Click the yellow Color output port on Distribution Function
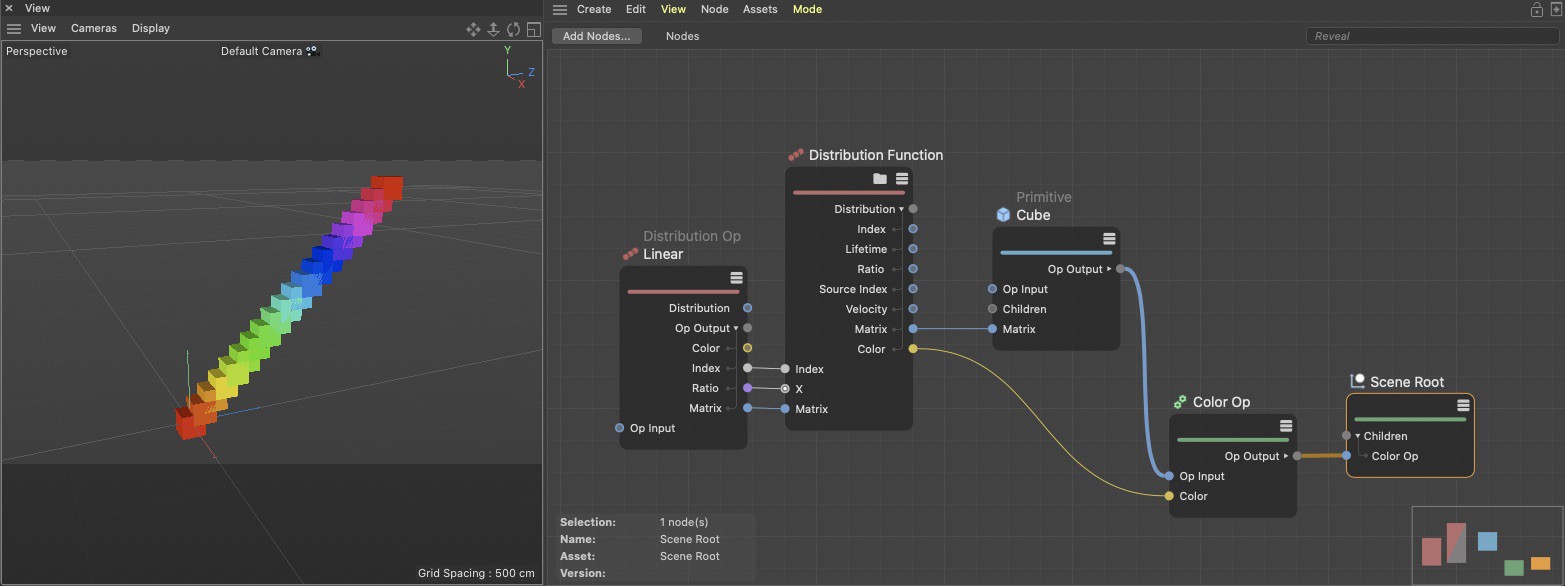The width and height of the screenshot is (1565, 586). [912, 349]
